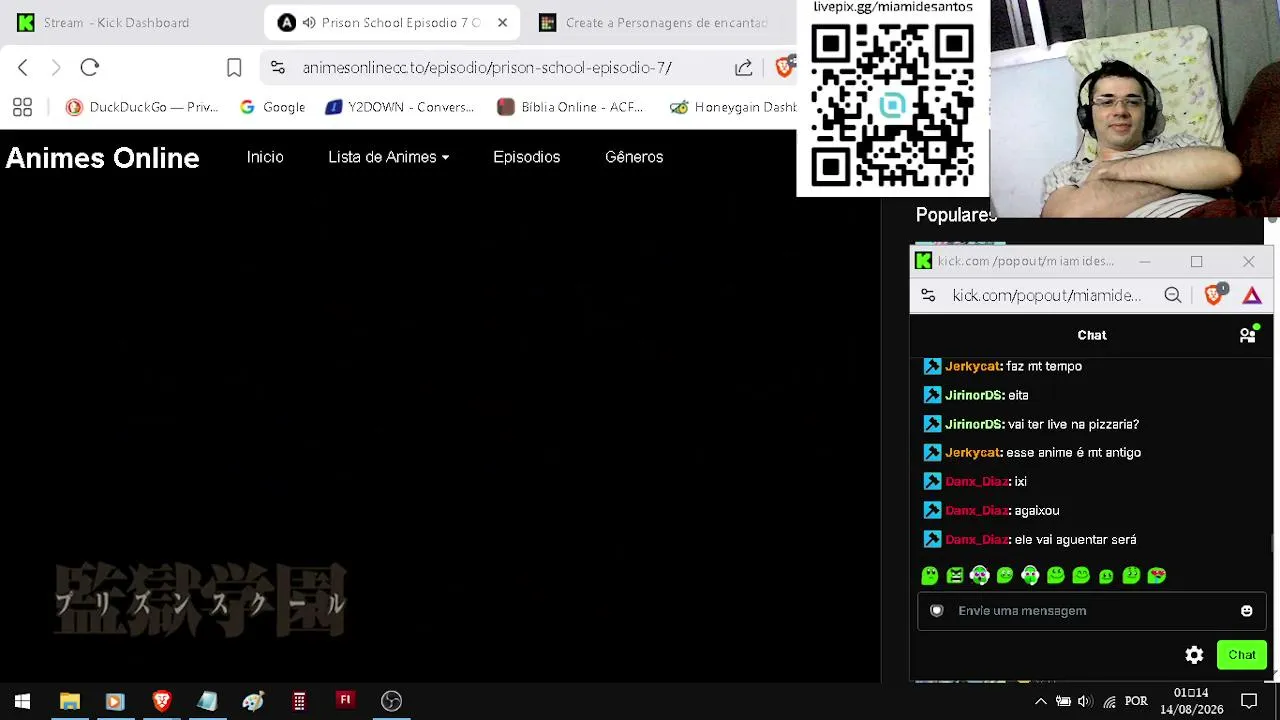
Task: Insert the first green Kick emote
Action: (930, 575)
